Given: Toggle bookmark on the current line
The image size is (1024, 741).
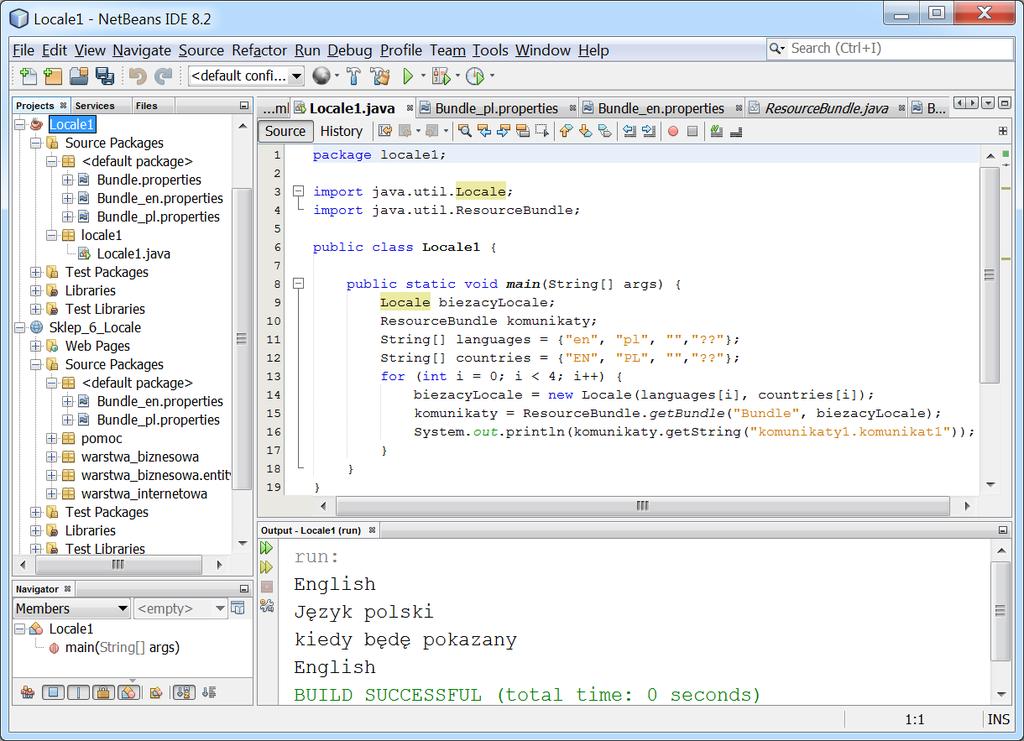Looking at the screenshot, I should pos(605,131).
